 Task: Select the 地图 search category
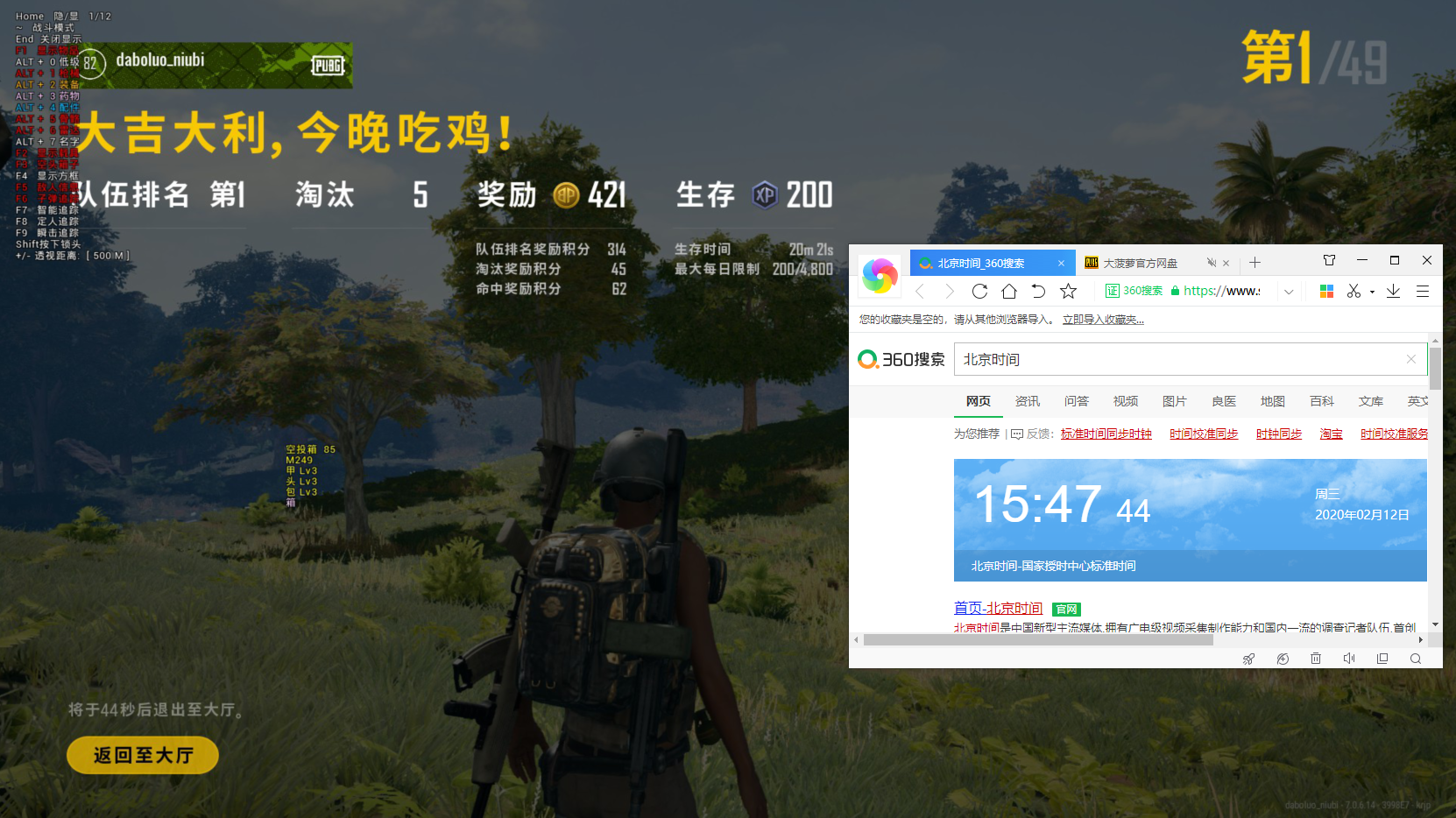coord(1273,401)
